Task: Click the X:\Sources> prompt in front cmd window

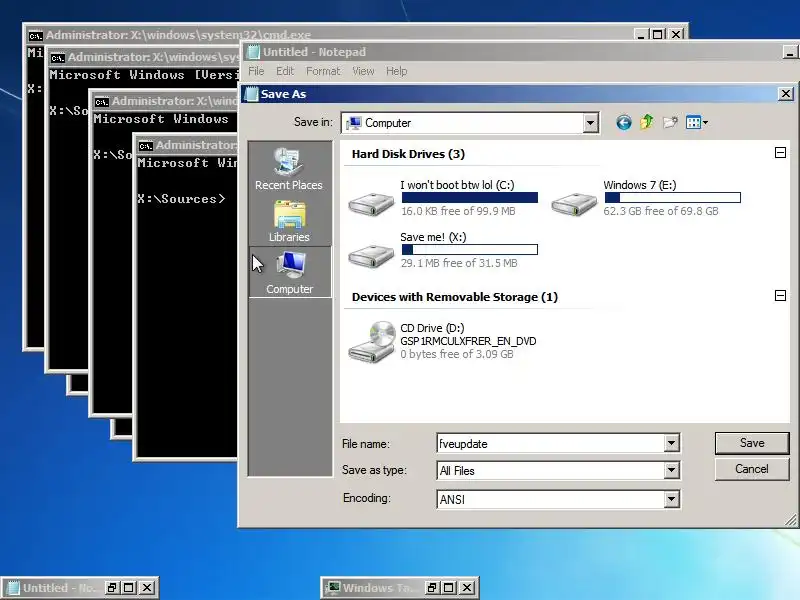Action: [181, 199]
